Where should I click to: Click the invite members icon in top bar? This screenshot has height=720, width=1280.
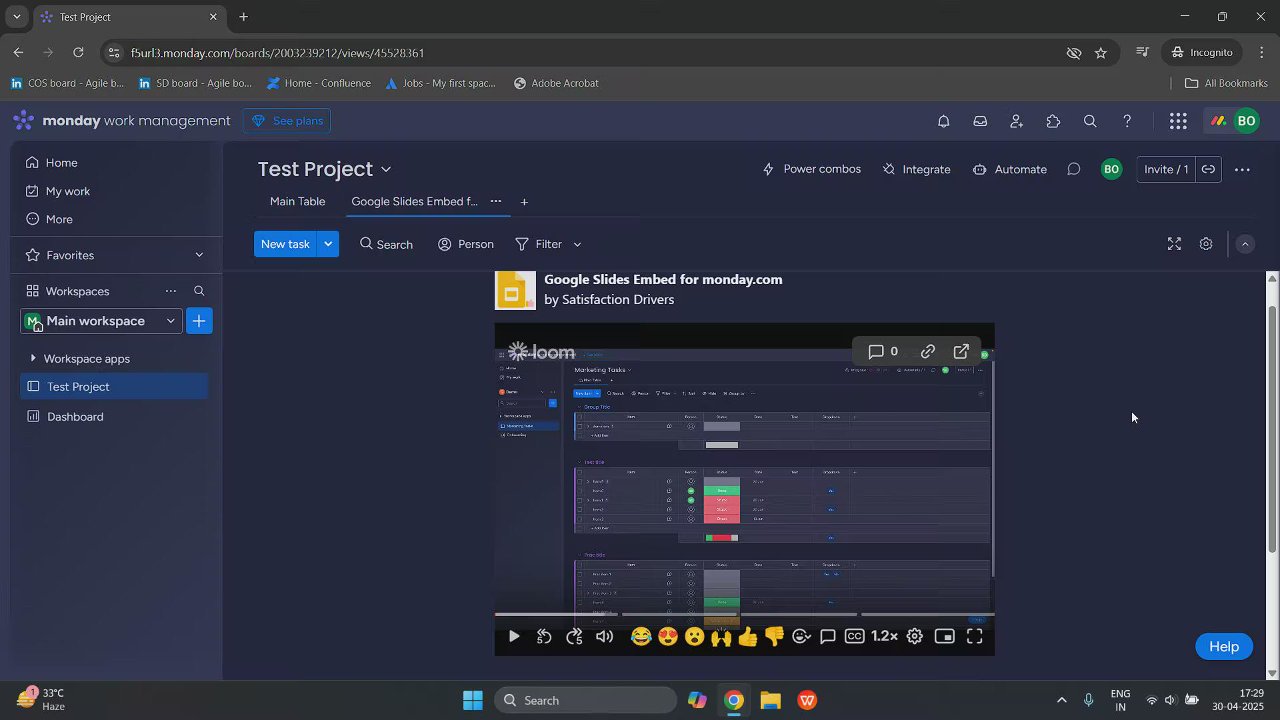pos(1017,121)
